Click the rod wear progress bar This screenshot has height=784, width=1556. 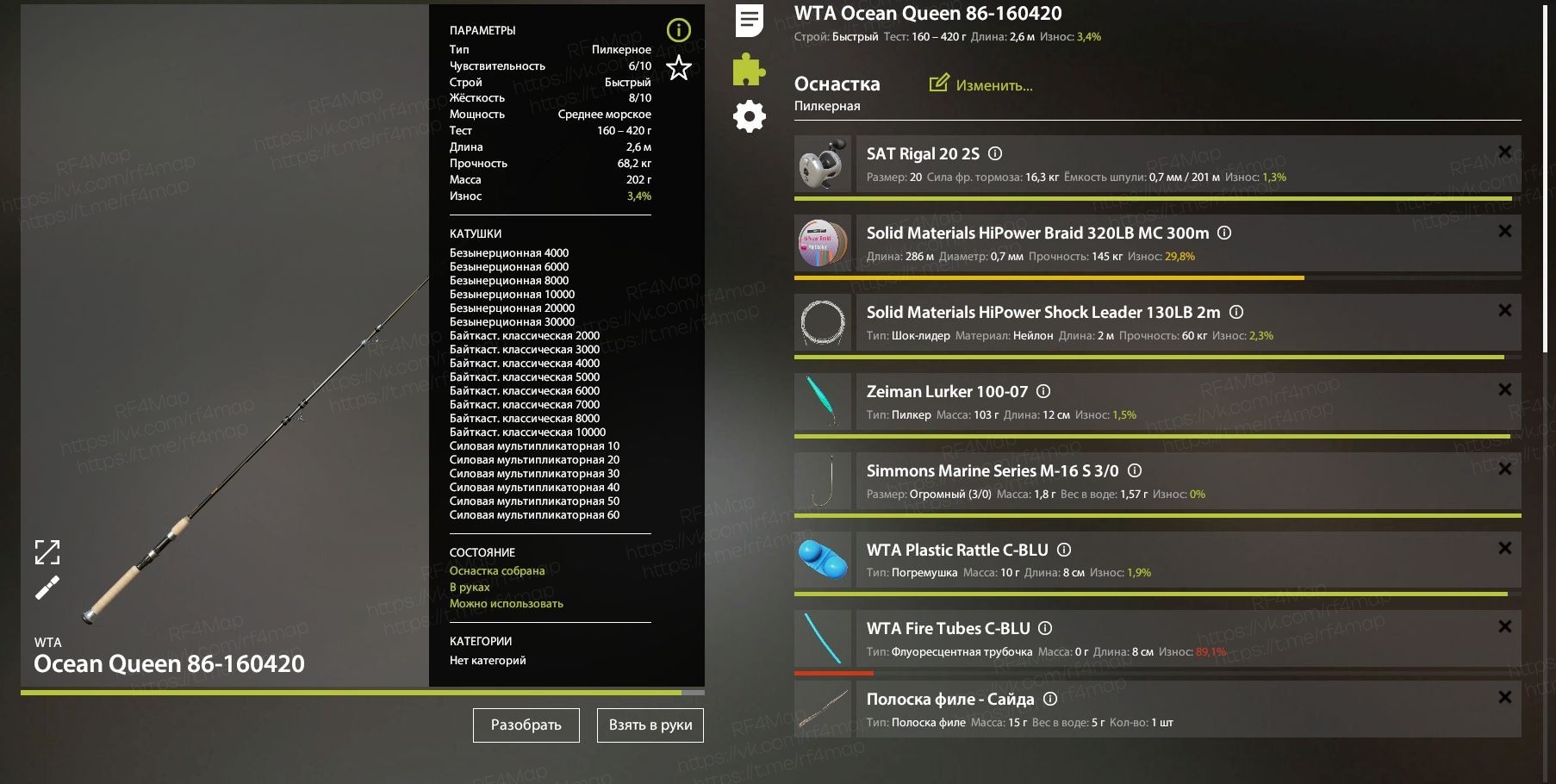[363, 692]
